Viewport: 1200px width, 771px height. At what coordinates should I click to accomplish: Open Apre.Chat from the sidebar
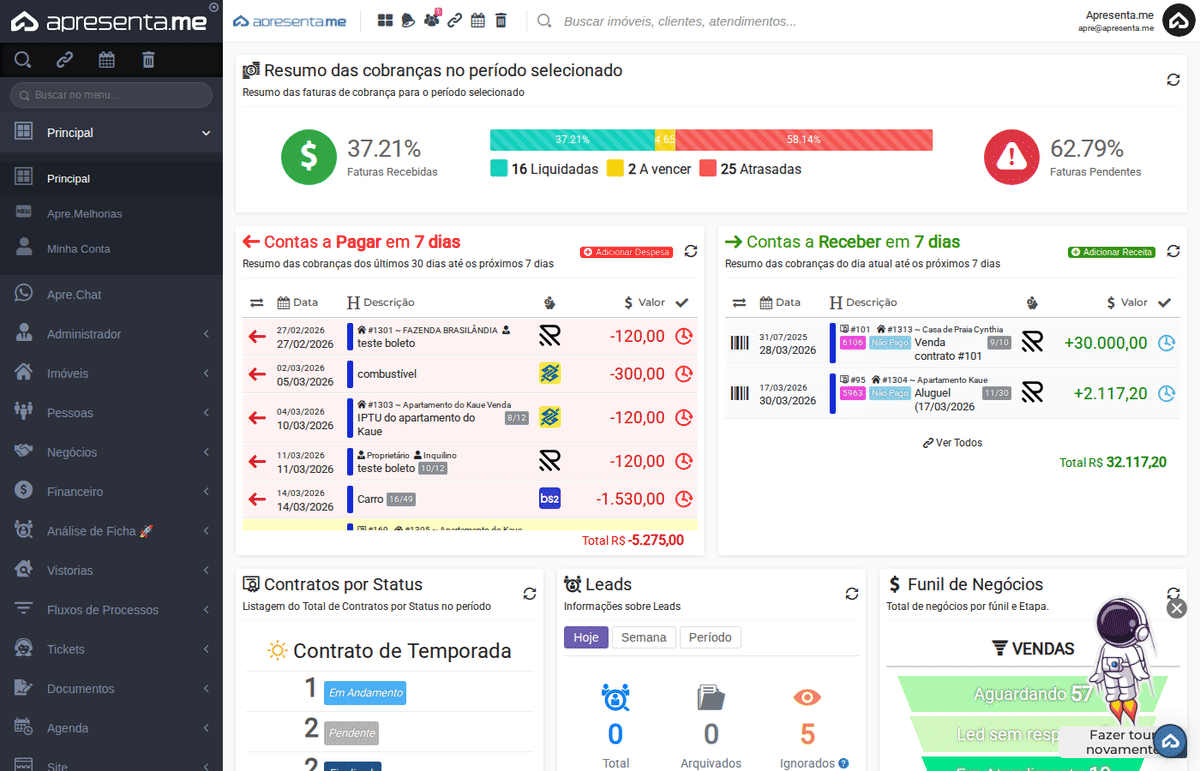click(74, 295)
